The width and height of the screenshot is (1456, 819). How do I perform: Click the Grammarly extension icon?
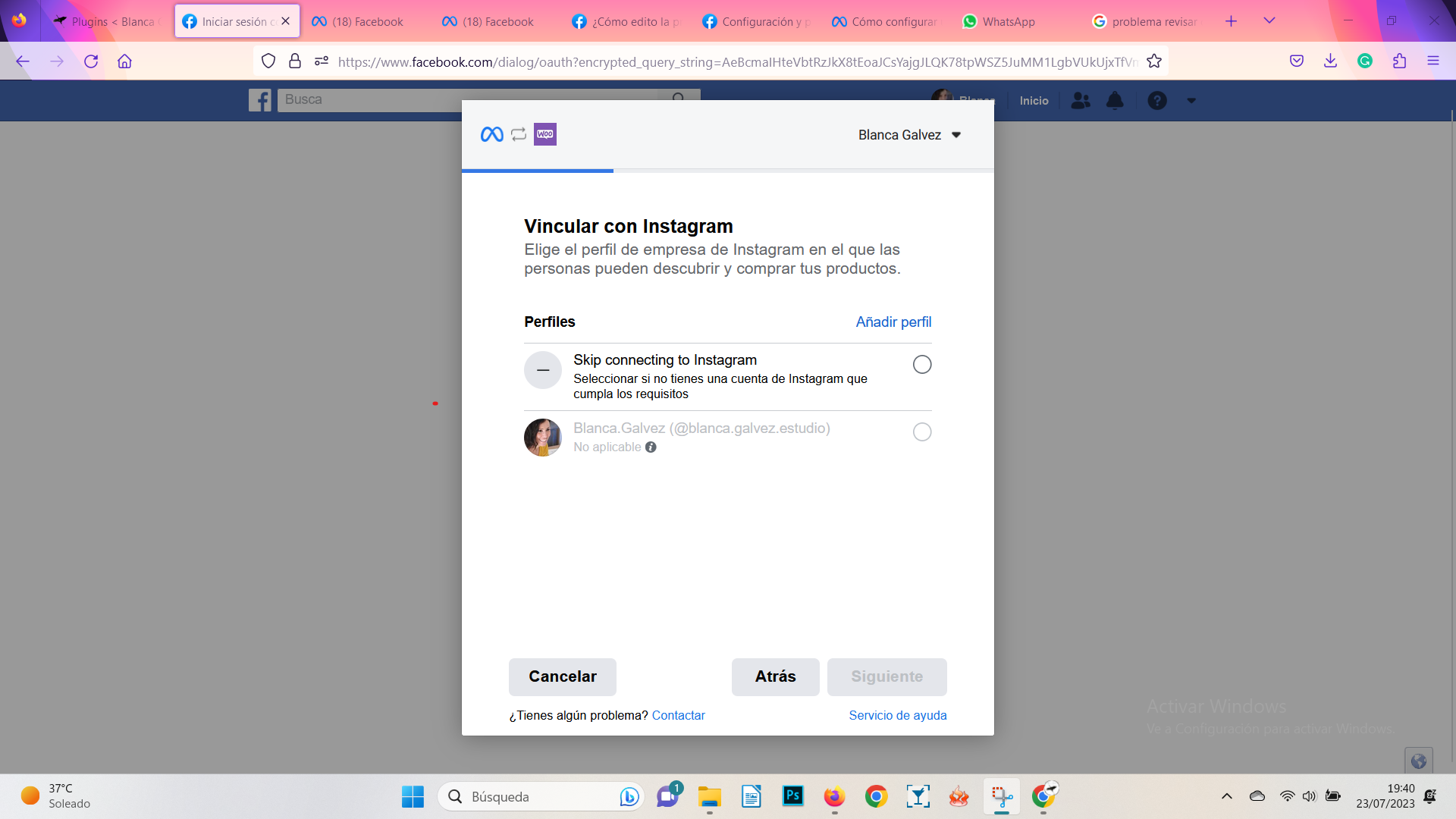(1365, 61)
